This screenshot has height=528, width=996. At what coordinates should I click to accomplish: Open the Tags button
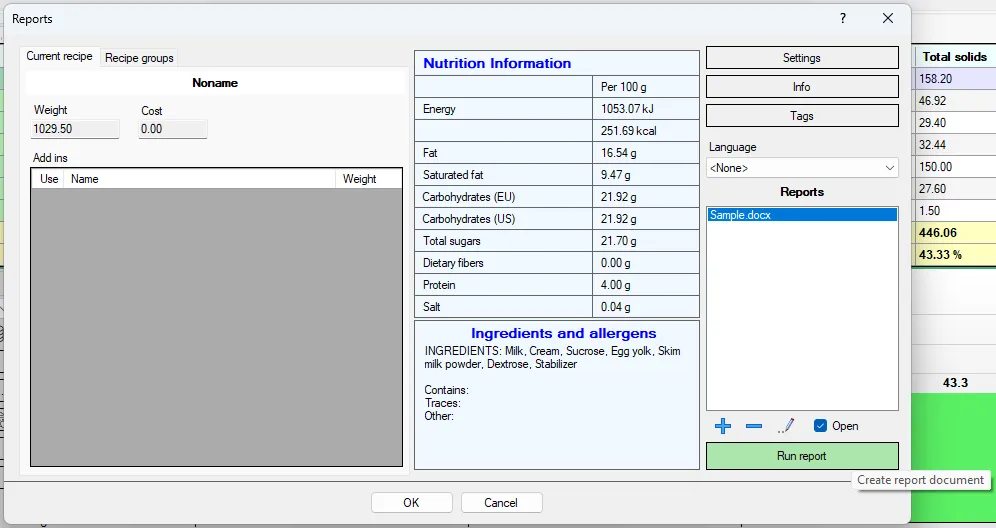pos(802,116)
